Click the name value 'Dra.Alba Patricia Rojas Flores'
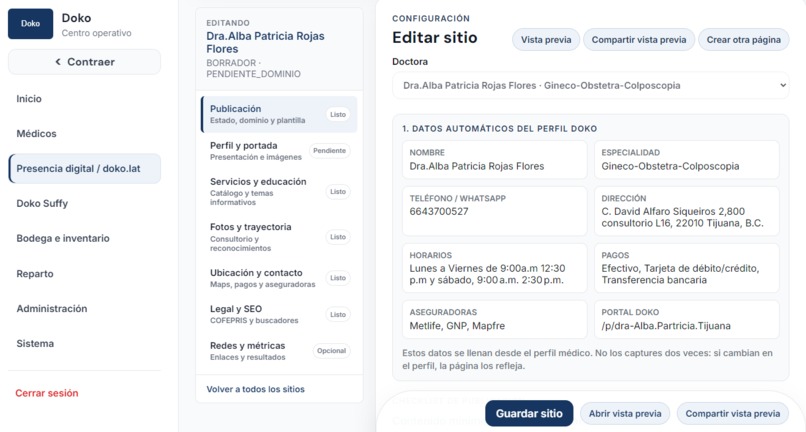 point(477,166)
